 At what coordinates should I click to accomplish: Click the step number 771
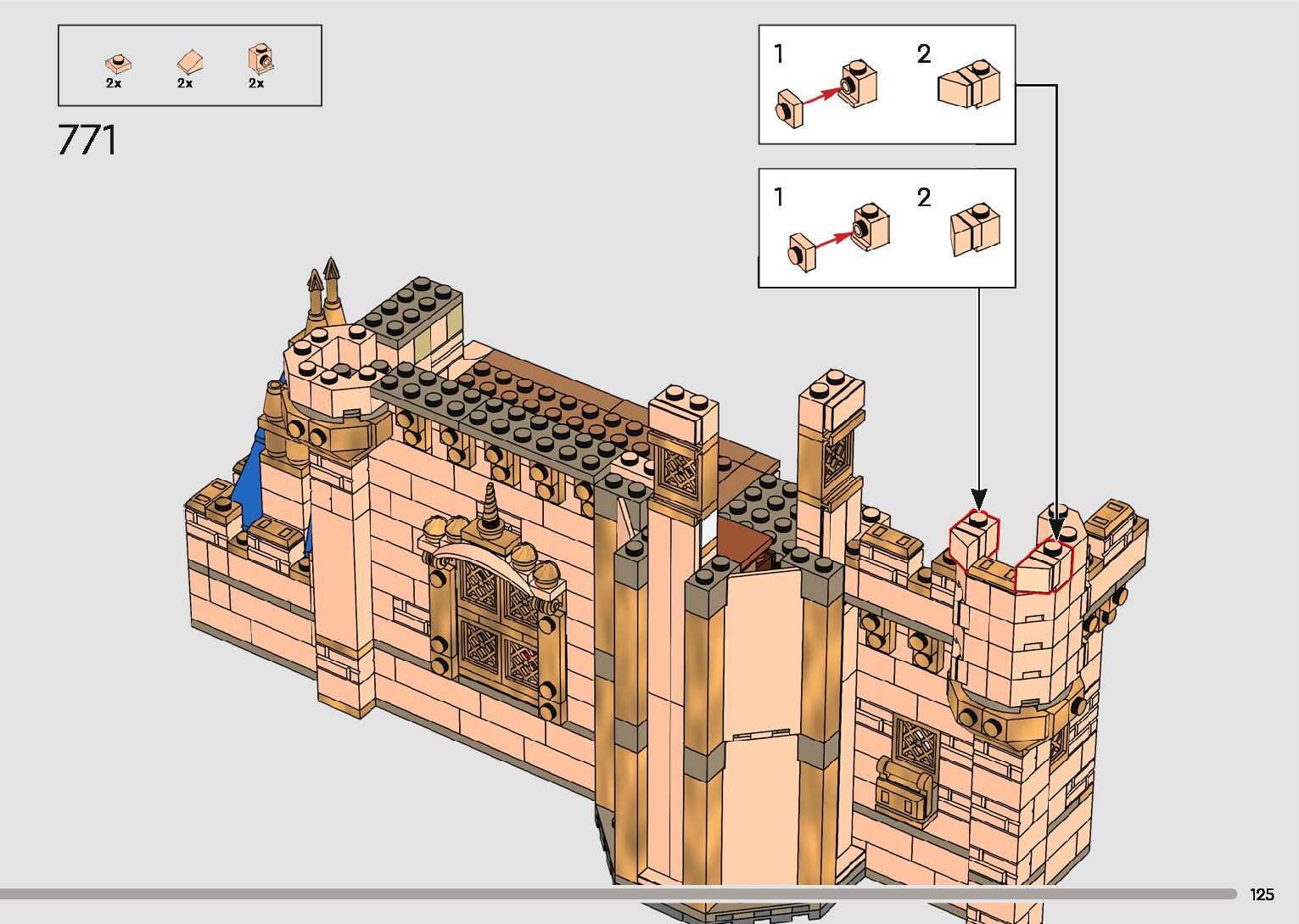click(x=87, y=140)
